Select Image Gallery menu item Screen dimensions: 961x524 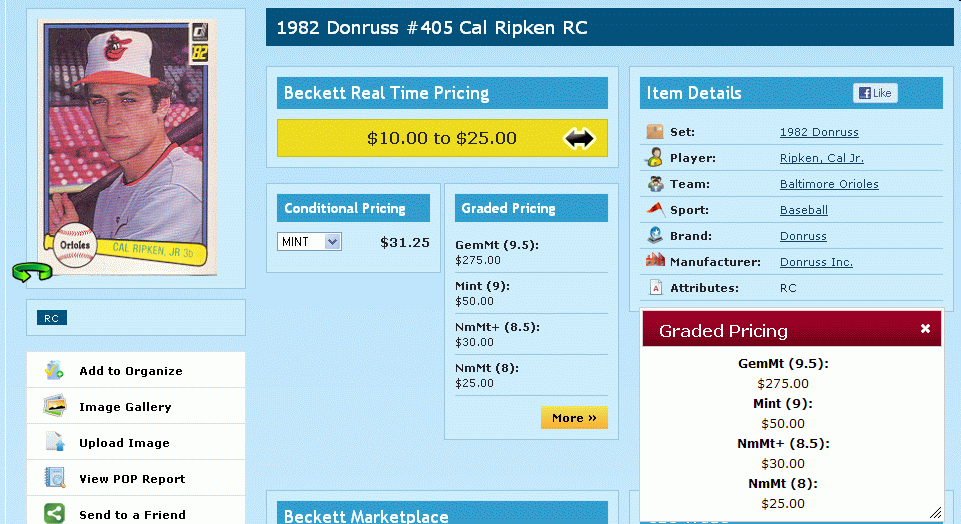[136, 406]
